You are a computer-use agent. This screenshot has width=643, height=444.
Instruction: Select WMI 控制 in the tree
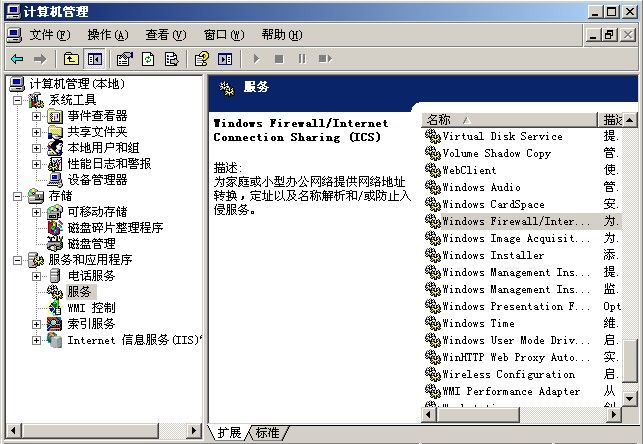pyautogui.click(x=91, y=308)
